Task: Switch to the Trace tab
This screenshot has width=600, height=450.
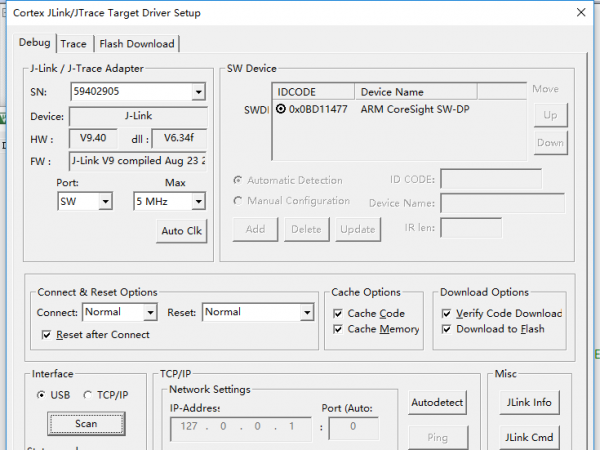Action: coord(73,44)
